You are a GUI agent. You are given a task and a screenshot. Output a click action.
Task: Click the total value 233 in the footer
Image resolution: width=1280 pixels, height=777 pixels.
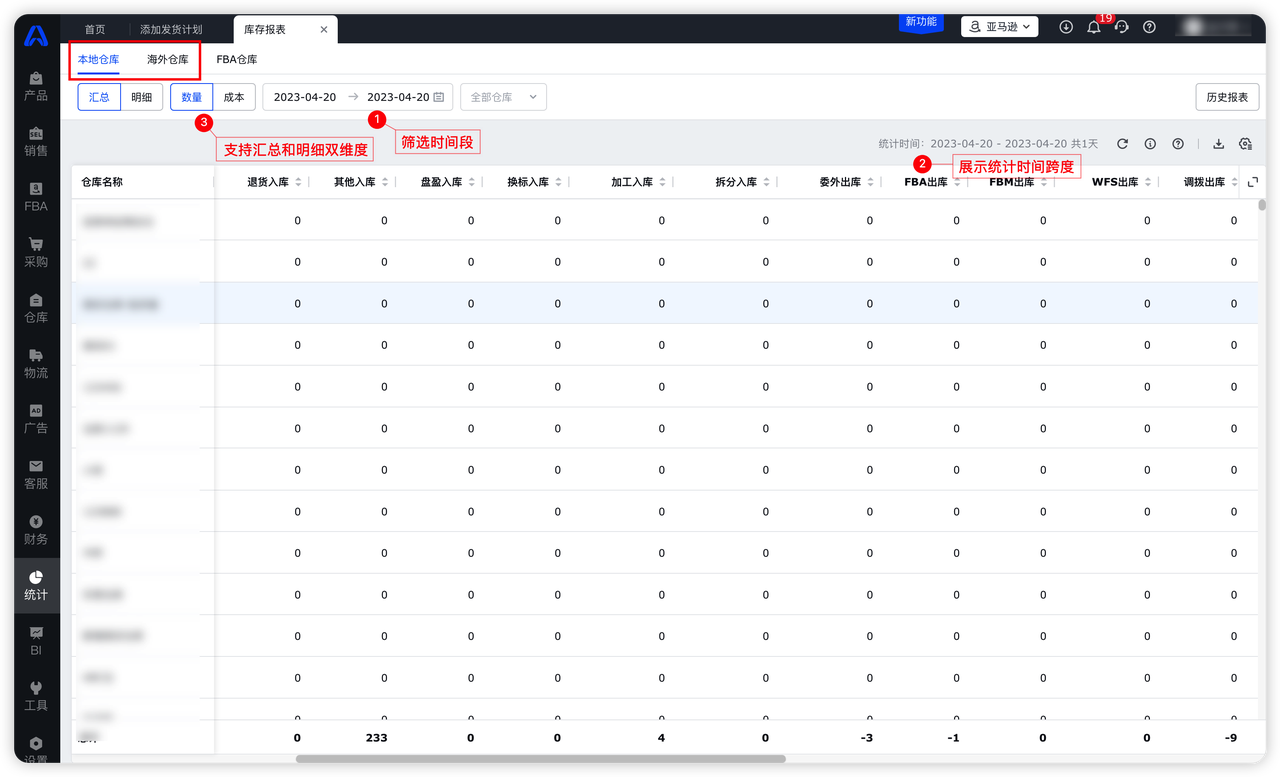click(376, 738)
